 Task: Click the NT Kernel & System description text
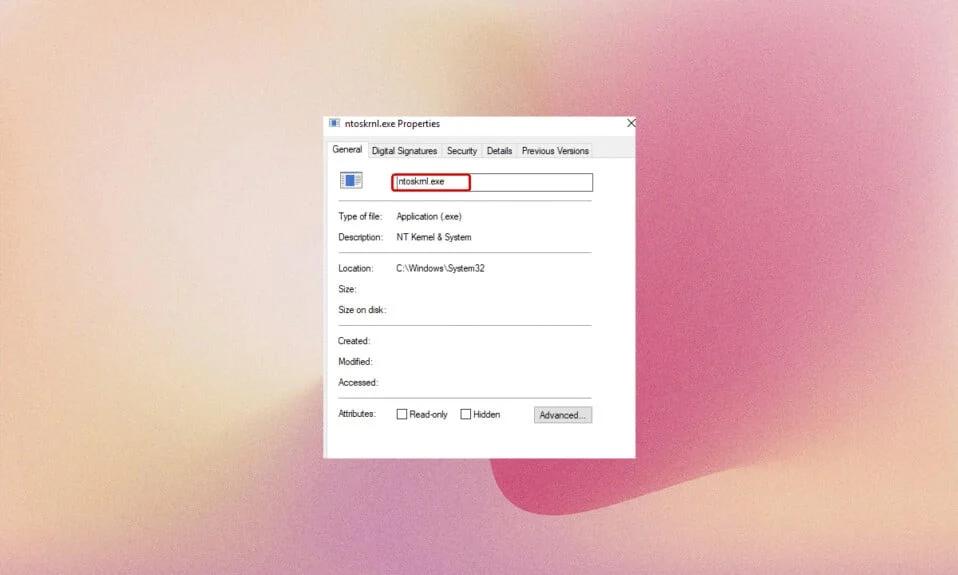pos(434,237)
